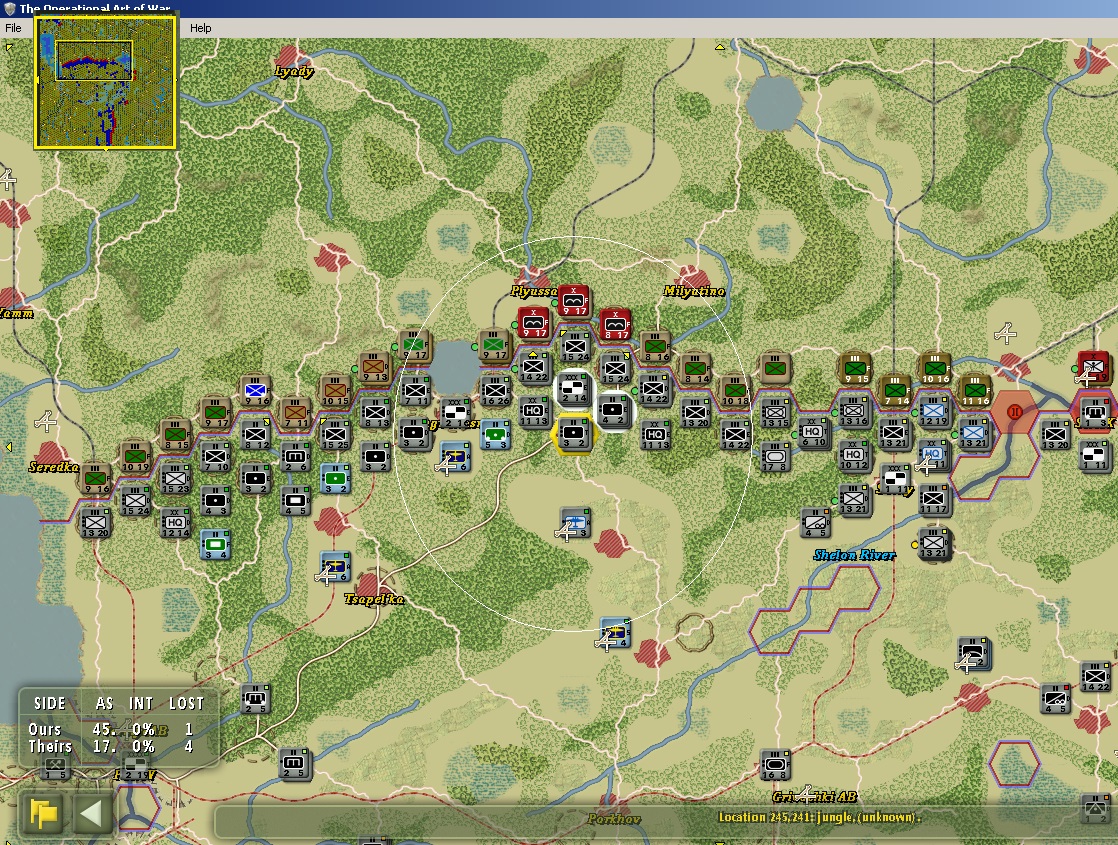Open the Help menu
The height and width of the screenshot is (845, 1118).
200,28
